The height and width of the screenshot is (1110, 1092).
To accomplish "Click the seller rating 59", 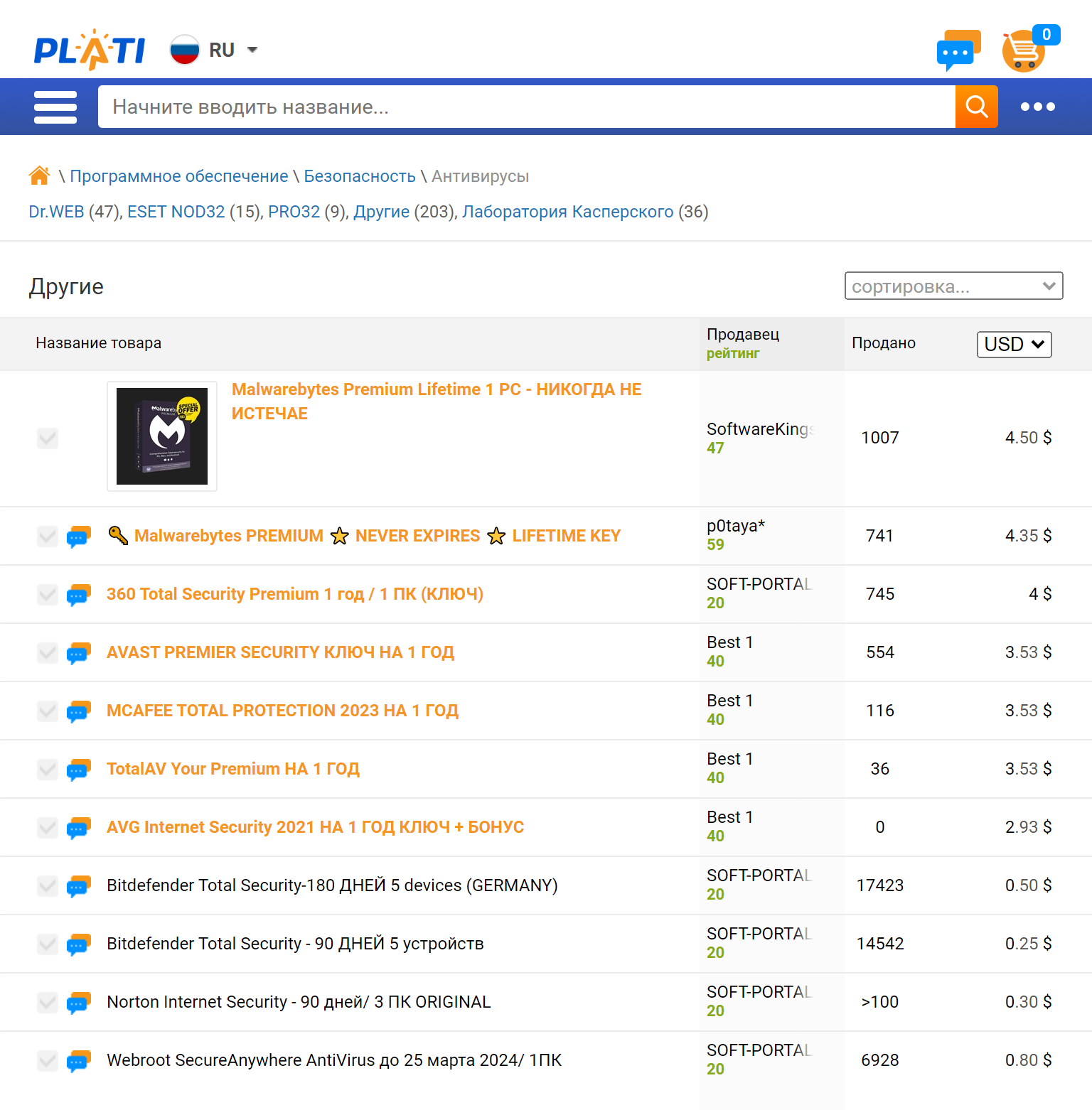I will pos(715,545).
